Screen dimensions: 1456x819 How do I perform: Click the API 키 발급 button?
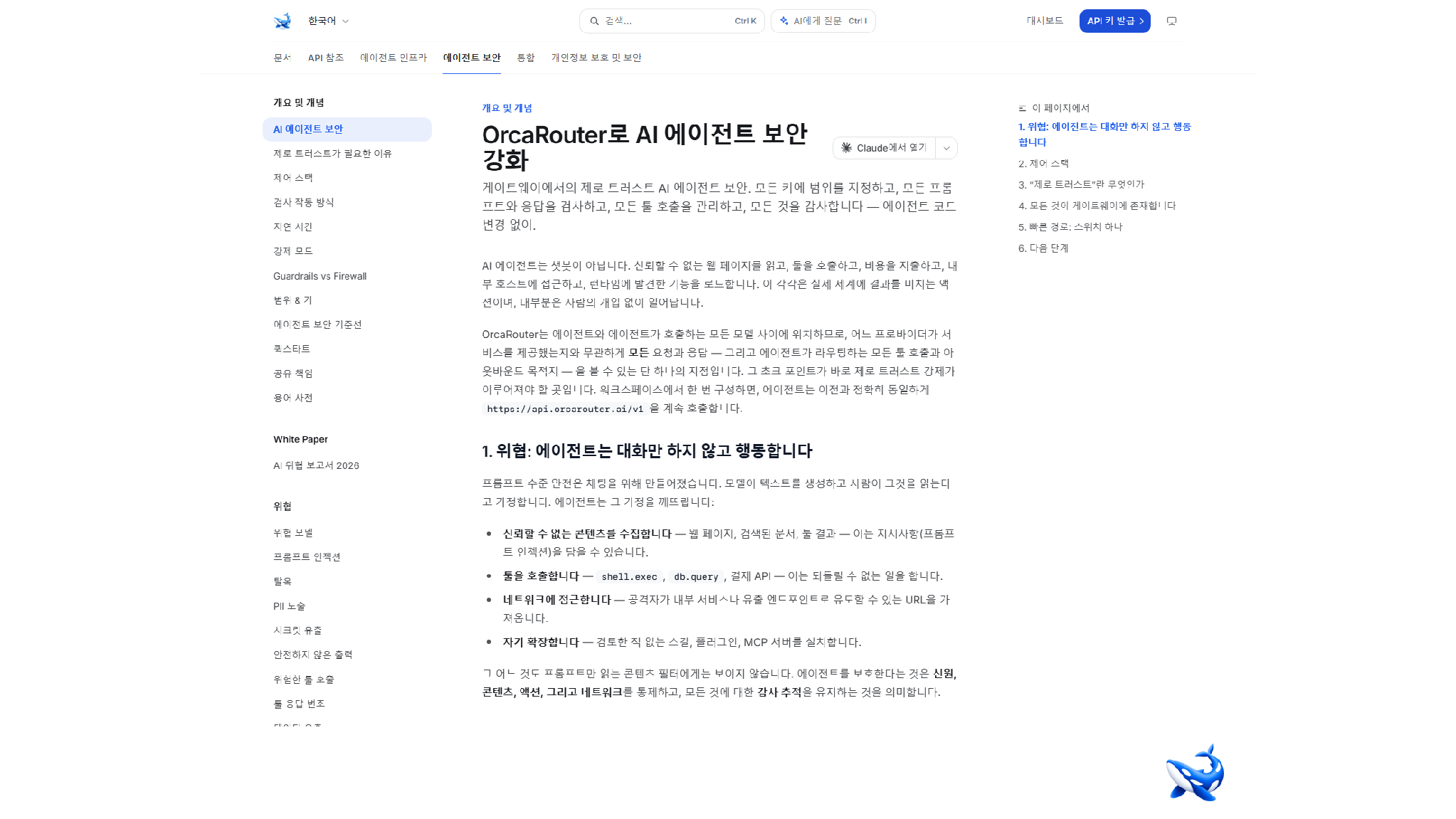pyautogui.click(x=1114, y=21)
